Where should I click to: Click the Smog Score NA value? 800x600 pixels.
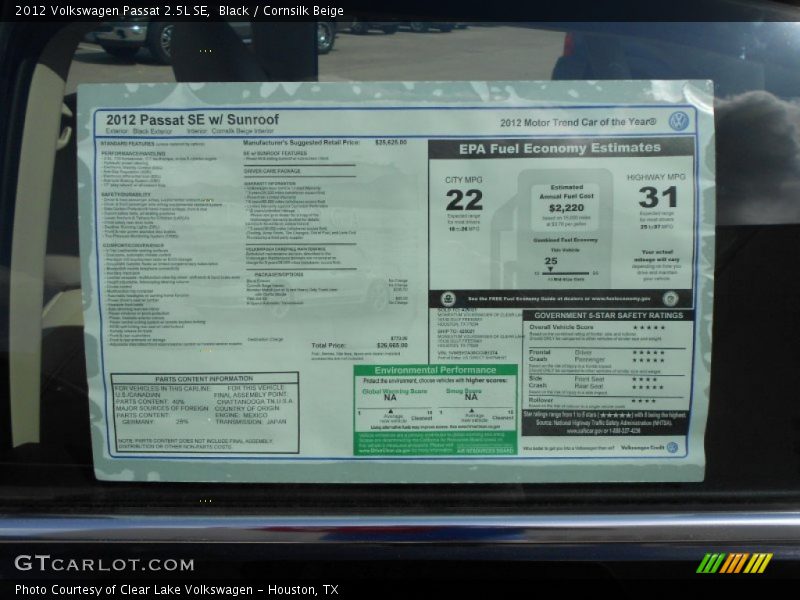point(471,397)
